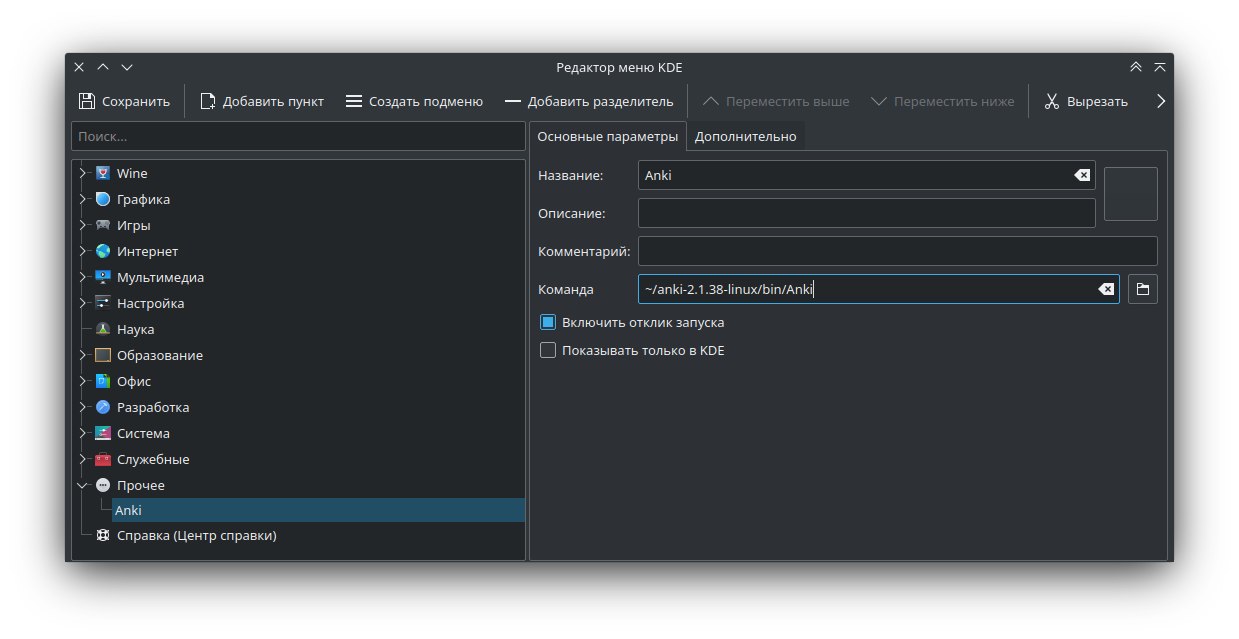Image resolution: width=1239 pixels, height=639 pixels.
Task: Focus the Поиск search field
Action: coord(298,136)
